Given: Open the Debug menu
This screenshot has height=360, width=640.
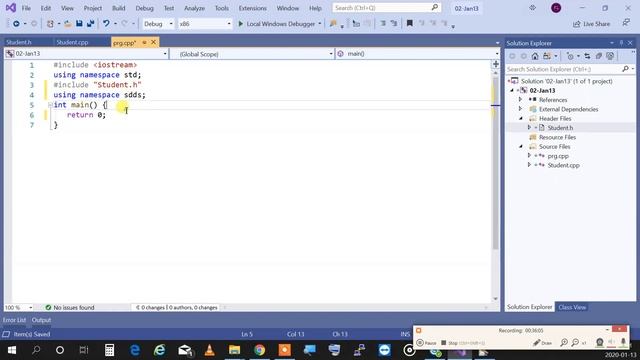Looking at the screenshot, I should pyautogui.click(x=144, y=8).
